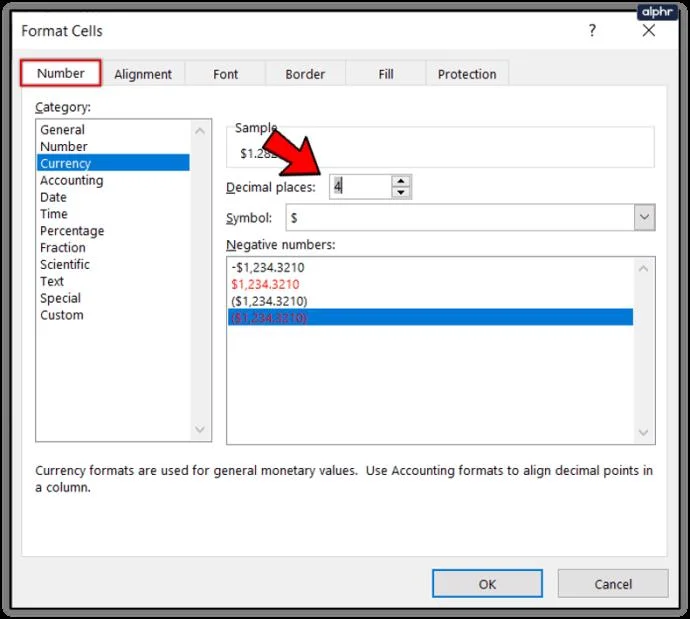The width and height of the screenshot is (690, 619).
Task: Switch to the Border tab
Action: click(305, 74)
